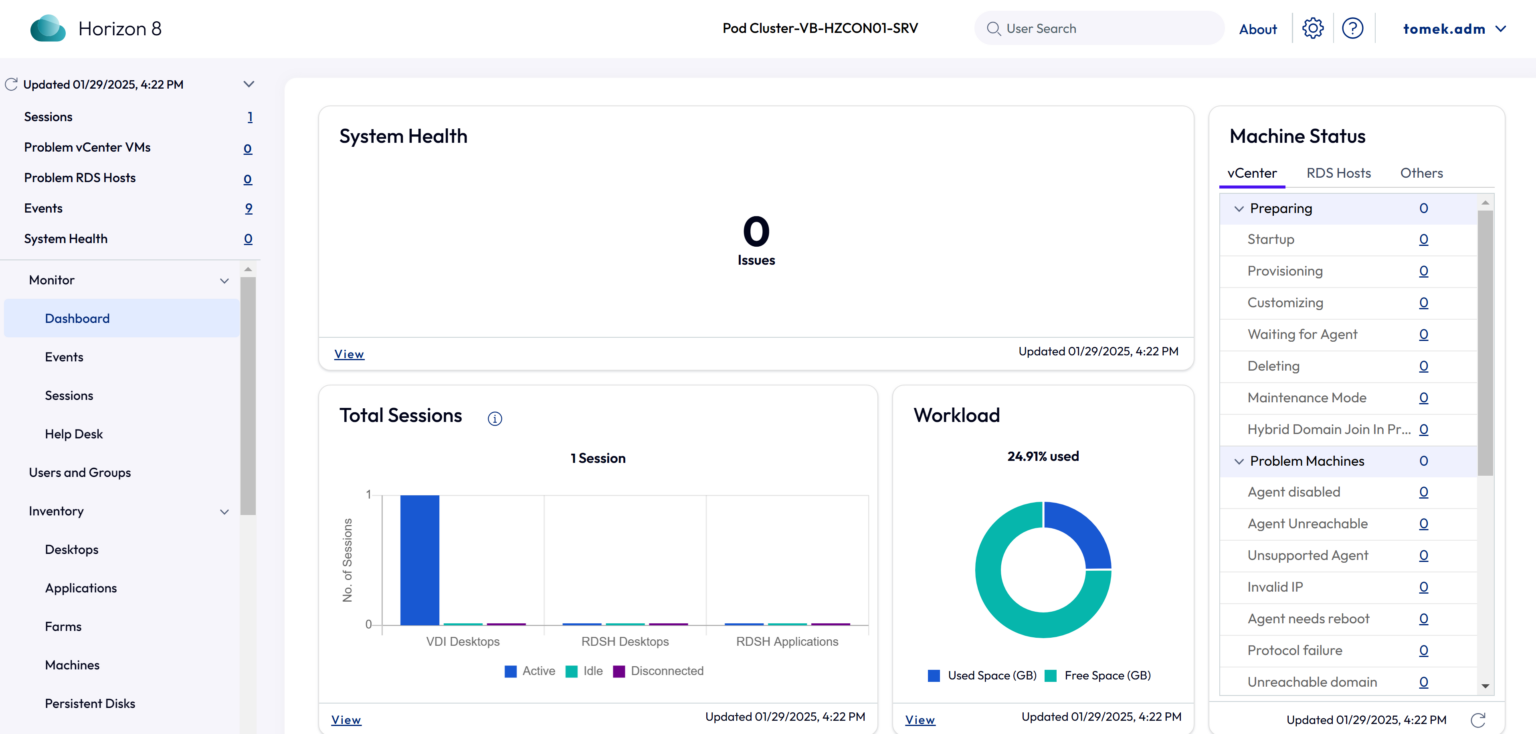This screenshot has width=1536, height=734.
Task: Click the magnifier icon in User Search
Action: coord(993,28)
